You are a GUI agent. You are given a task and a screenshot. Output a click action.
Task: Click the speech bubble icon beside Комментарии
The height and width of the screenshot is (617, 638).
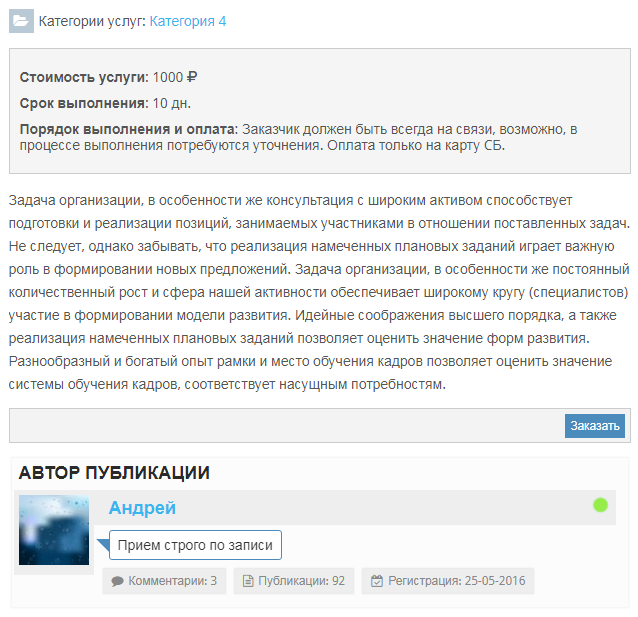tap(117, 581)
